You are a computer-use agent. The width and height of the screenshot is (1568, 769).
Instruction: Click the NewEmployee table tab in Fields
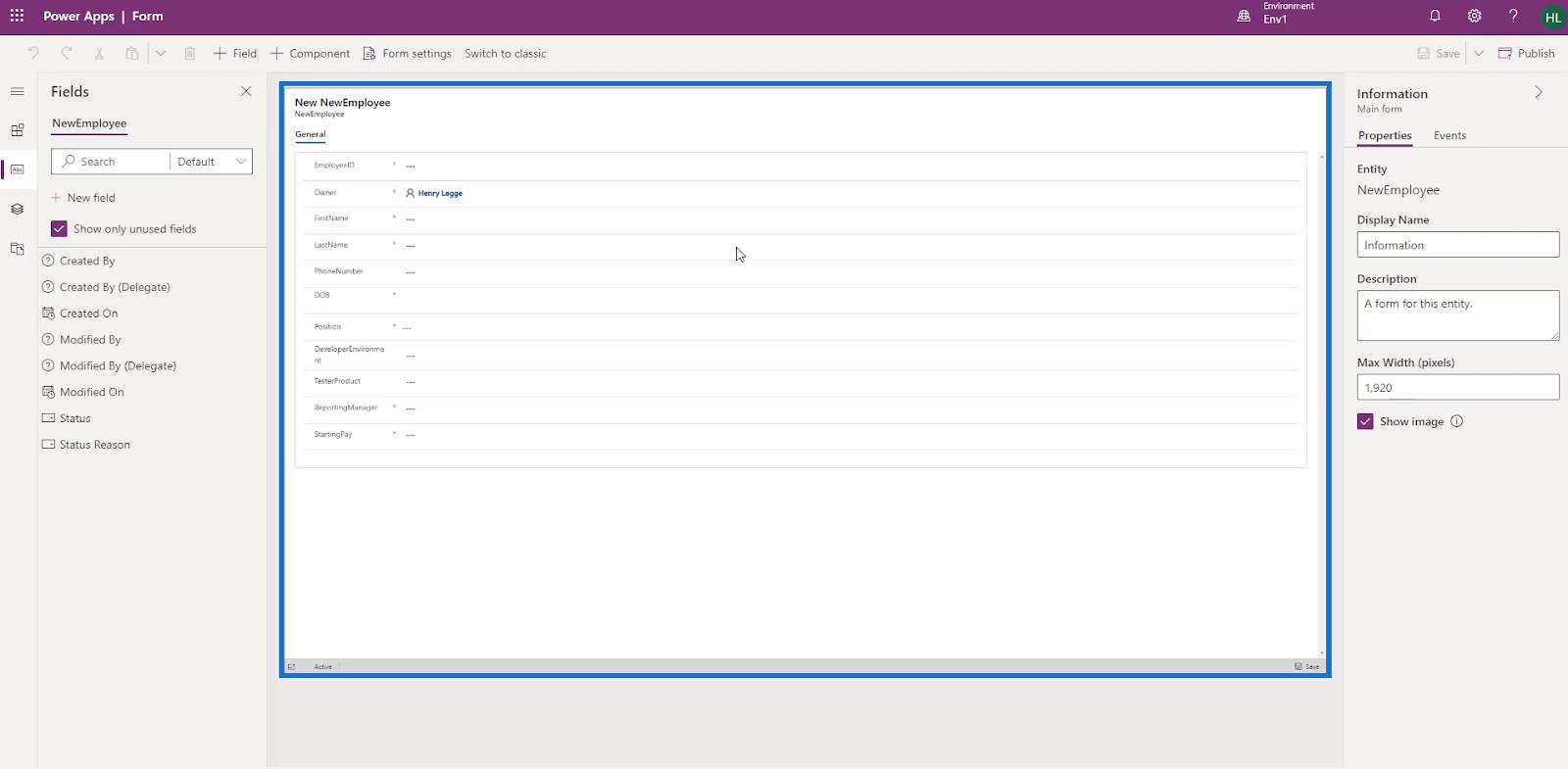point(89,123)
